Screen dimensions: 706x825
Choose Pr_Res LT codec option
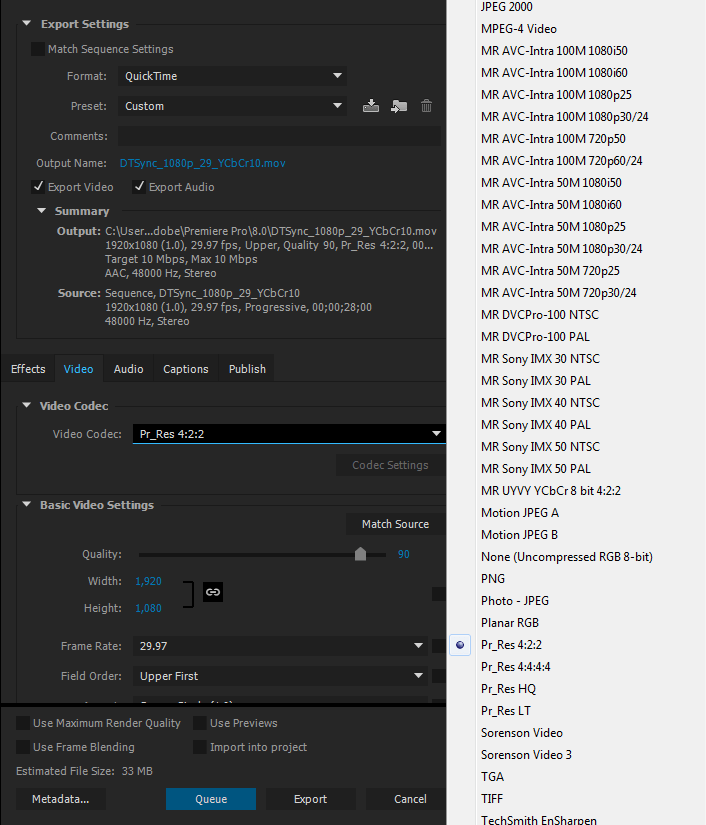pos(506,711)
